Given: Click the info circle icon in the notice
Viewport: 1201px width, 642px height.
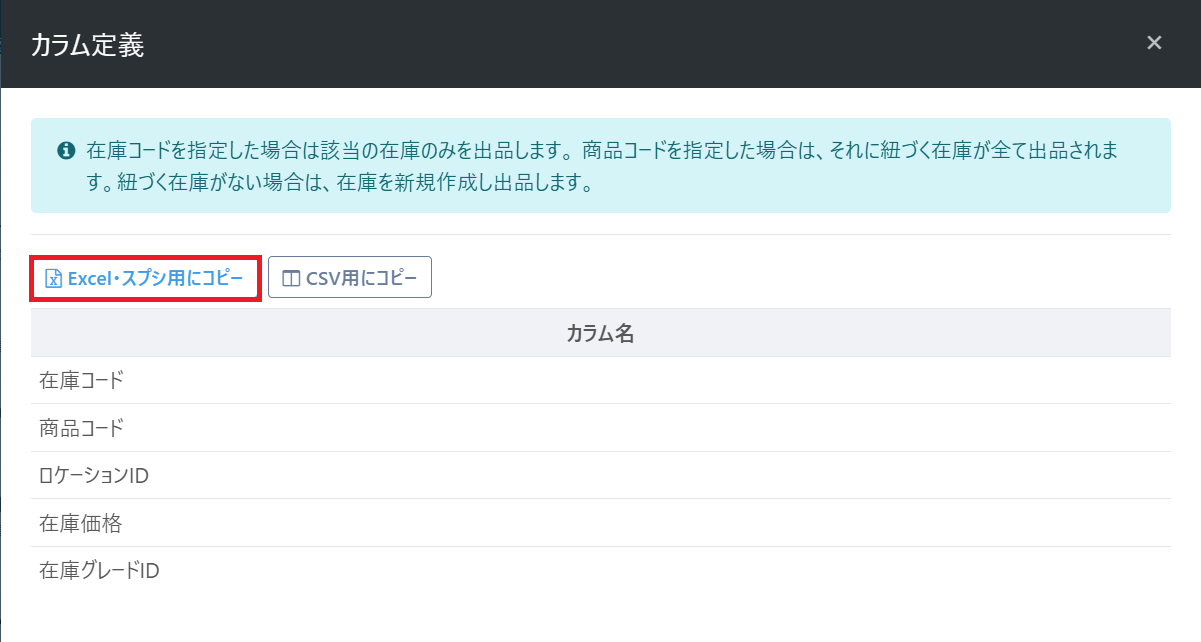Looking at the screenshot, I should (x=66, y=151).
